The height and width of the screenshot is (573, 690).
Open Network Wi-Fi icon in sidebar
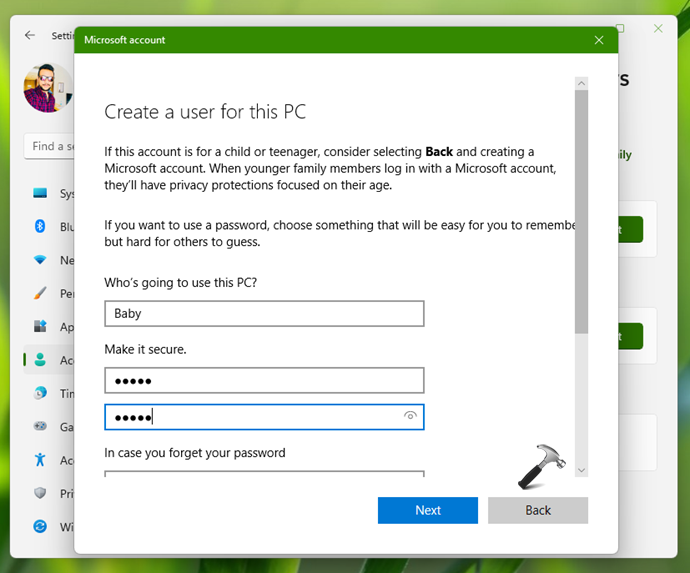coord(40,260)
